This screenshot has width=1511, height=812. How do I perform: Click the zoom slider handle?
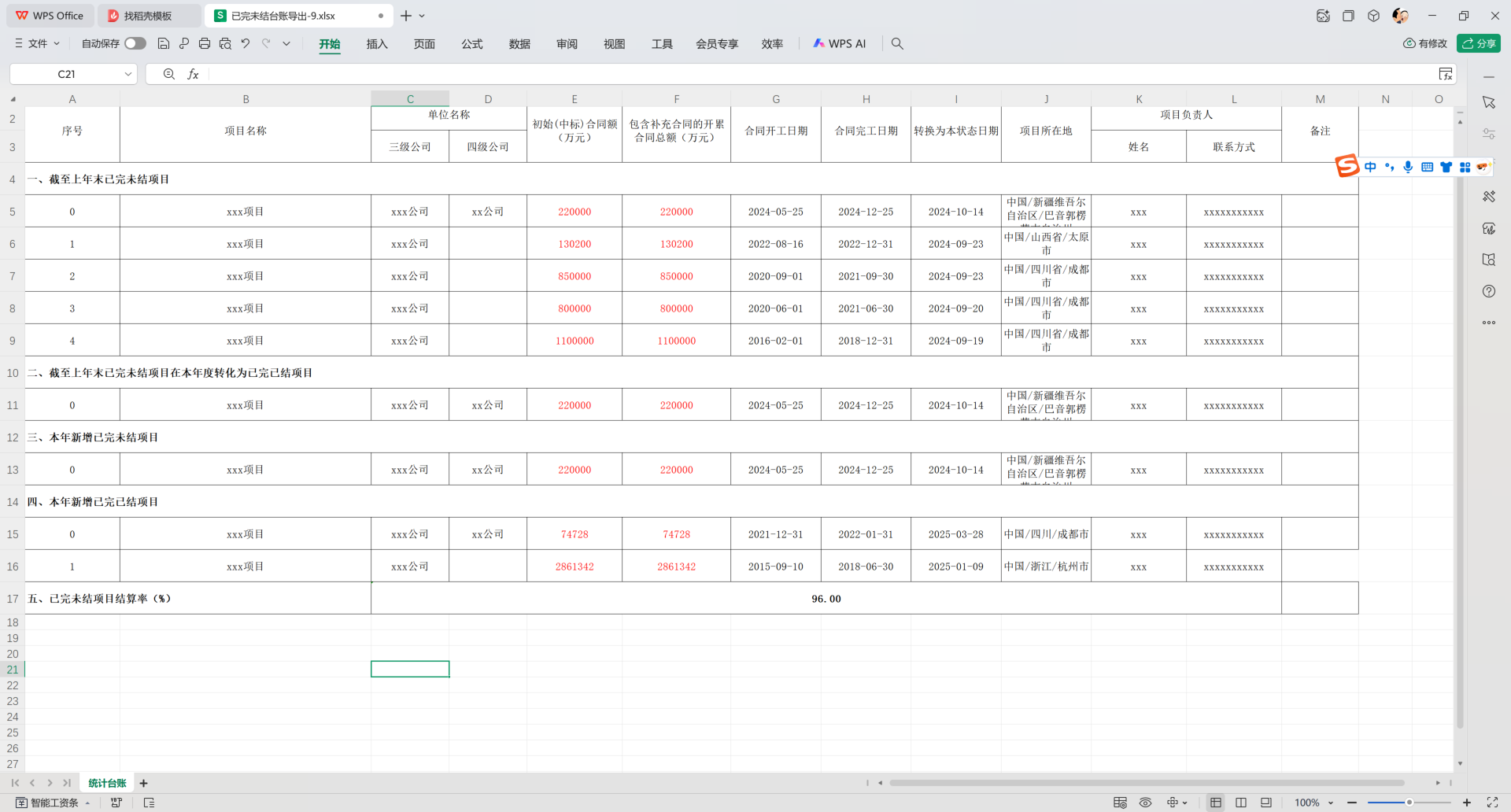coord(1409,803)
